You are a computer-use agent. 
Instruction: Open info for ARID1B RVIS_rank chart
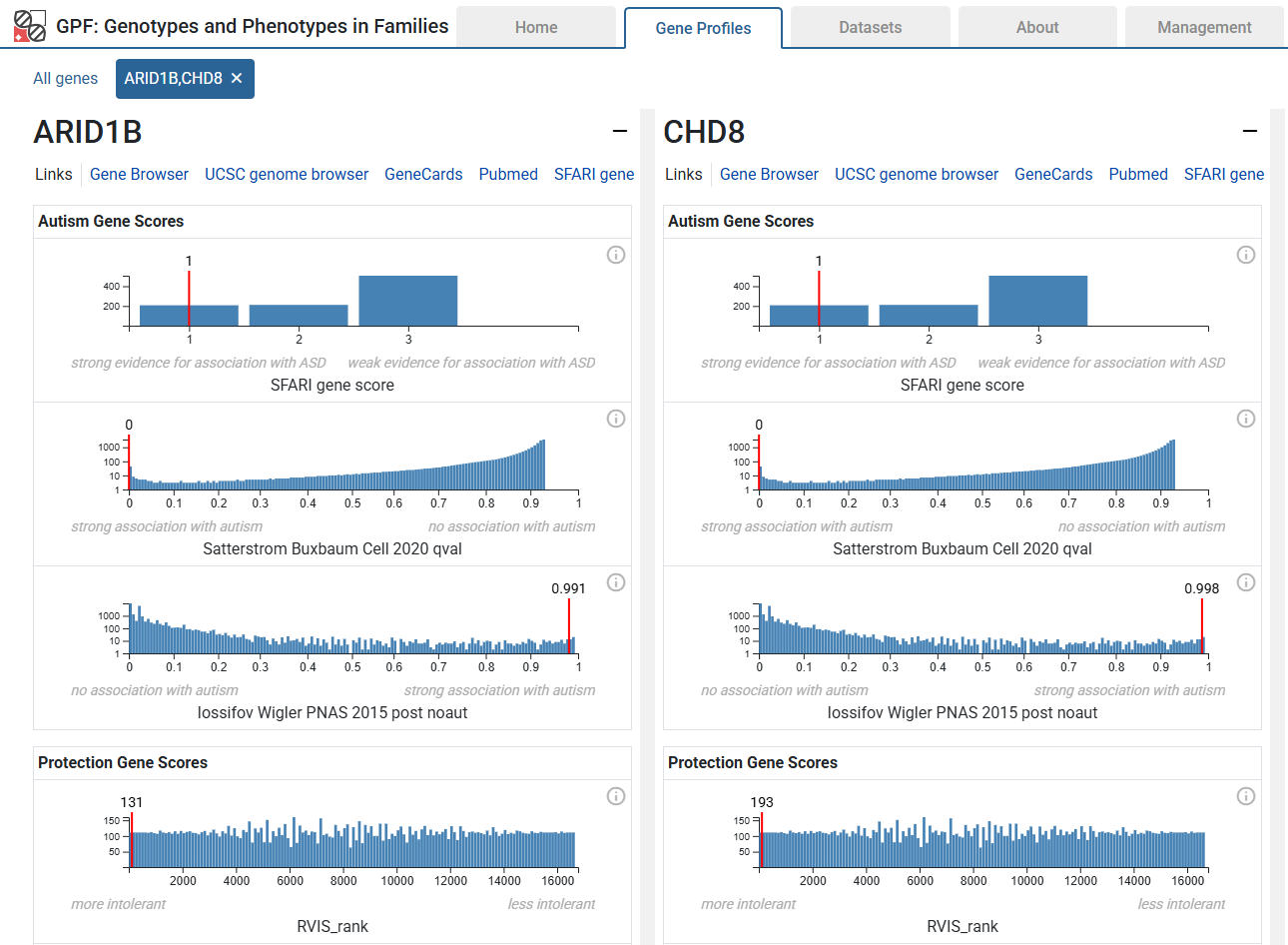[x=616, y=796]
